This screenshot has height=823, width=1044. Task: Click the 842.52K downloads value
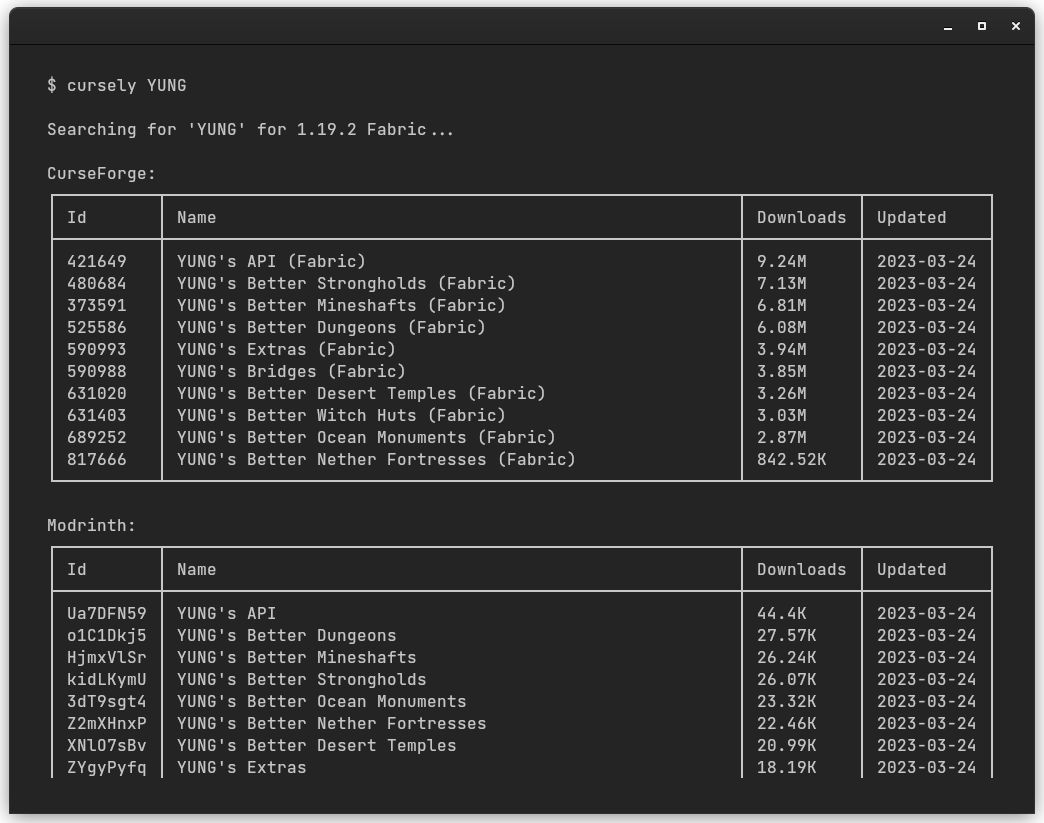point(792,459)
